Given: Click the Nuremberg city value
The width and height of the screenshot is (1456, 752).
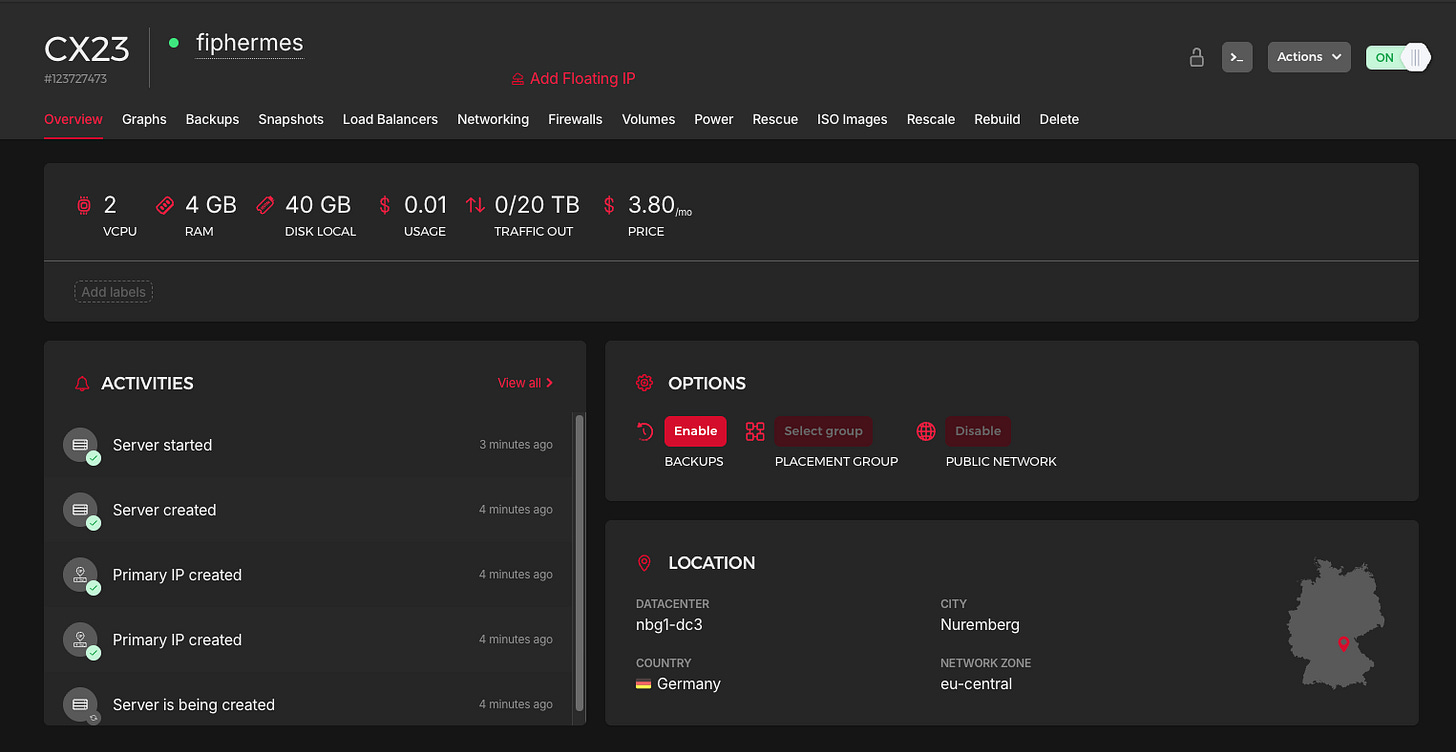Looking at the screenshot, I should pos(980,625).
